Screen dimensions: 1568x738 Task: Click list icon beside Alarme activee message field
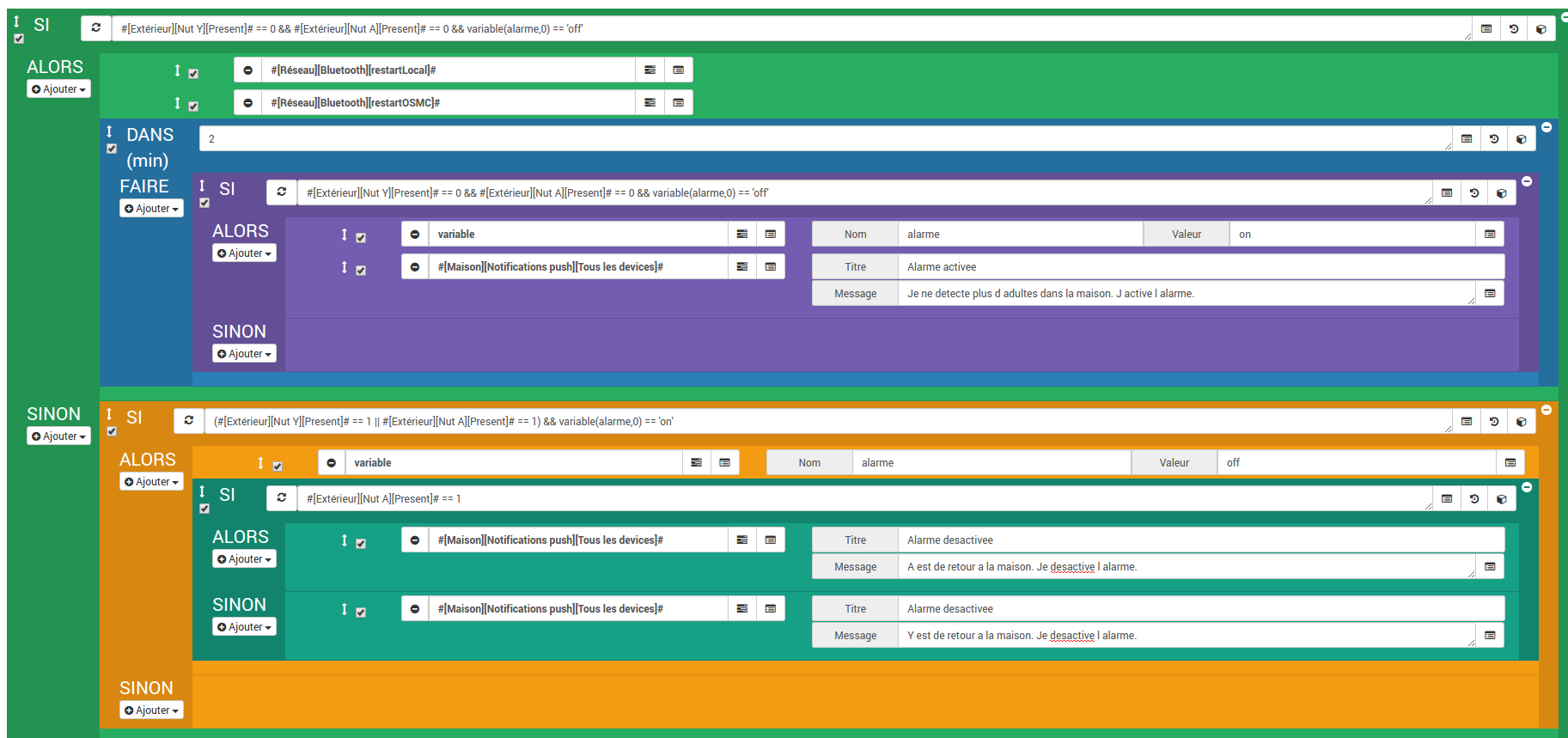(1490, 293)
